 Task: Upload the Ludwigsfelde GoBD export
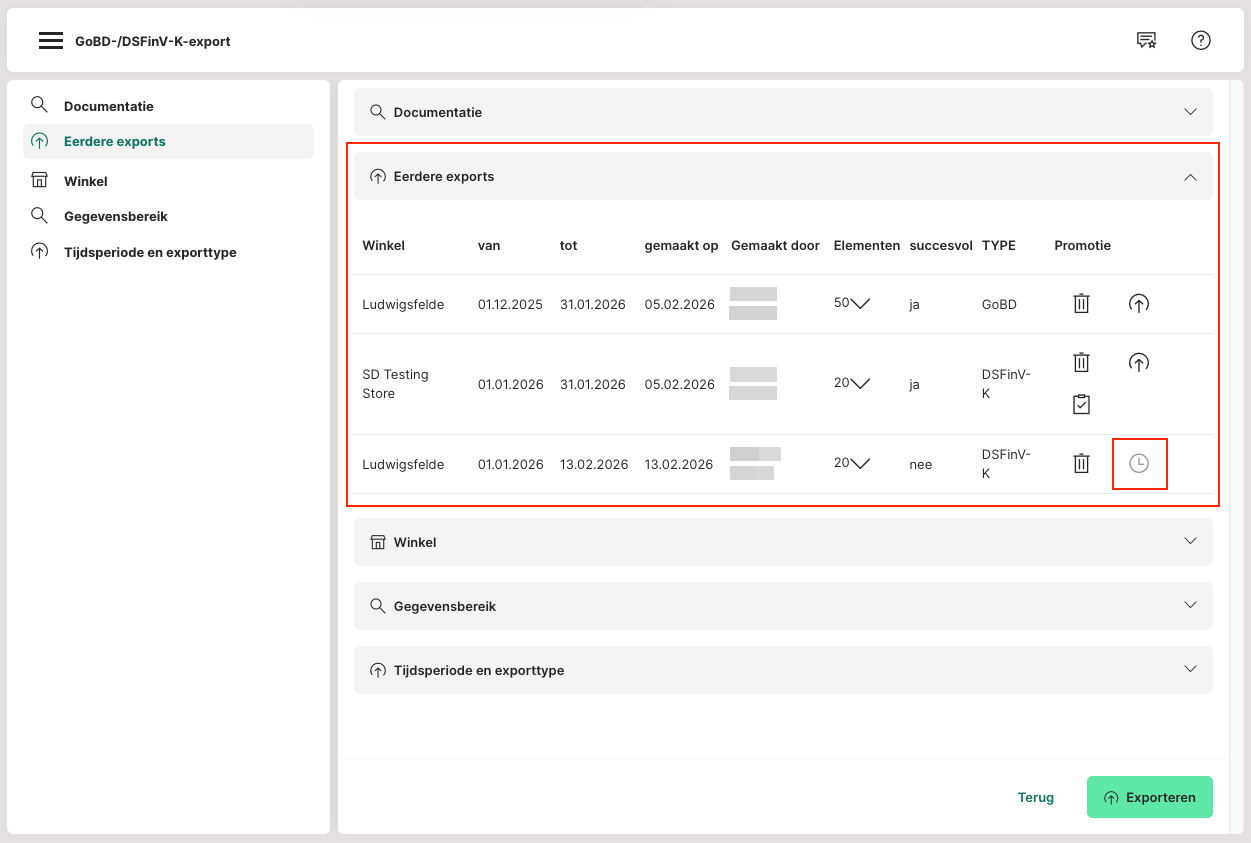pyautogui.click(x=1138, y=304)
